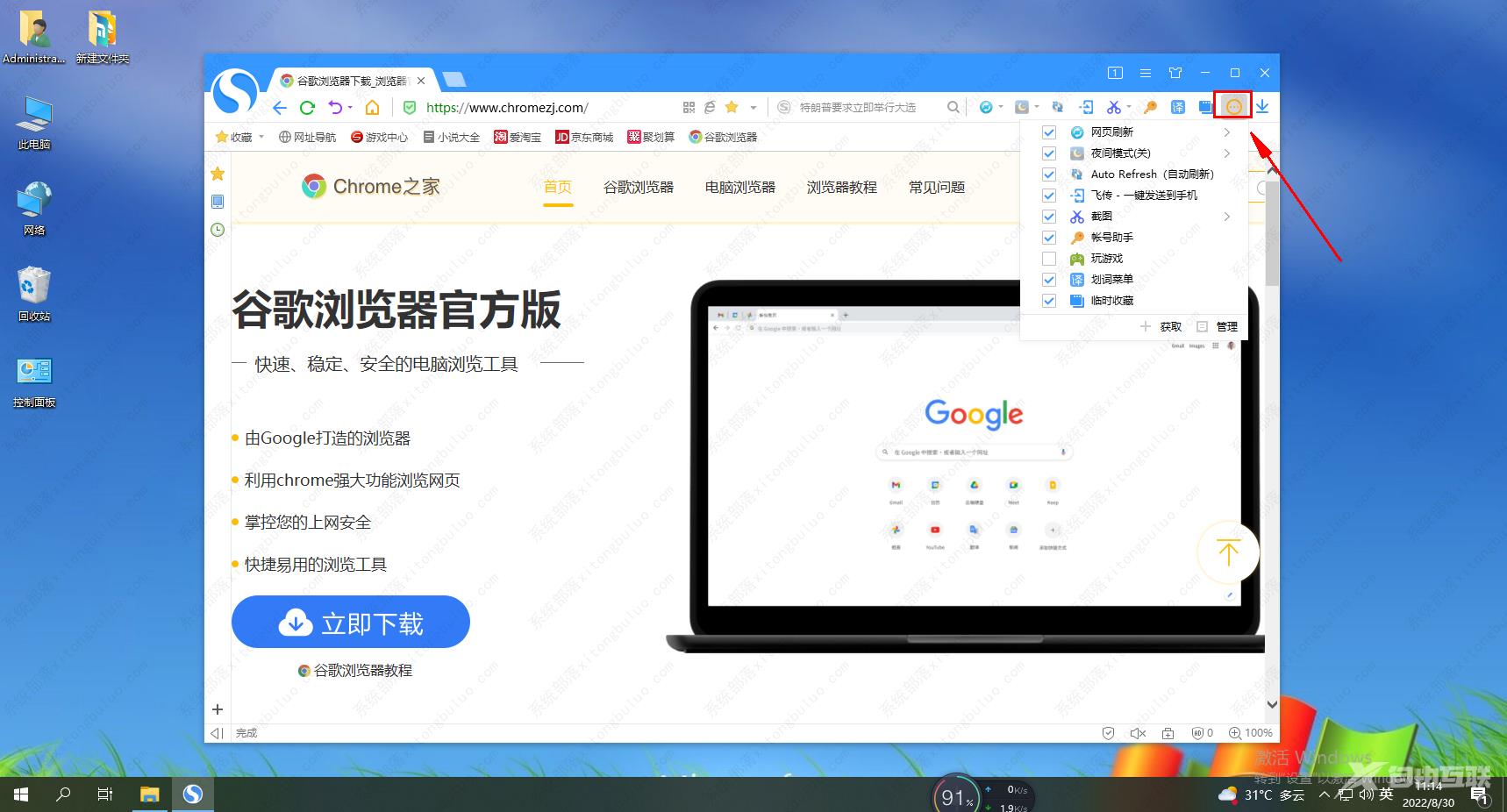Open the QR code icon in address bar
This screenshot has height=812, width=1507.
coord(689,107)
